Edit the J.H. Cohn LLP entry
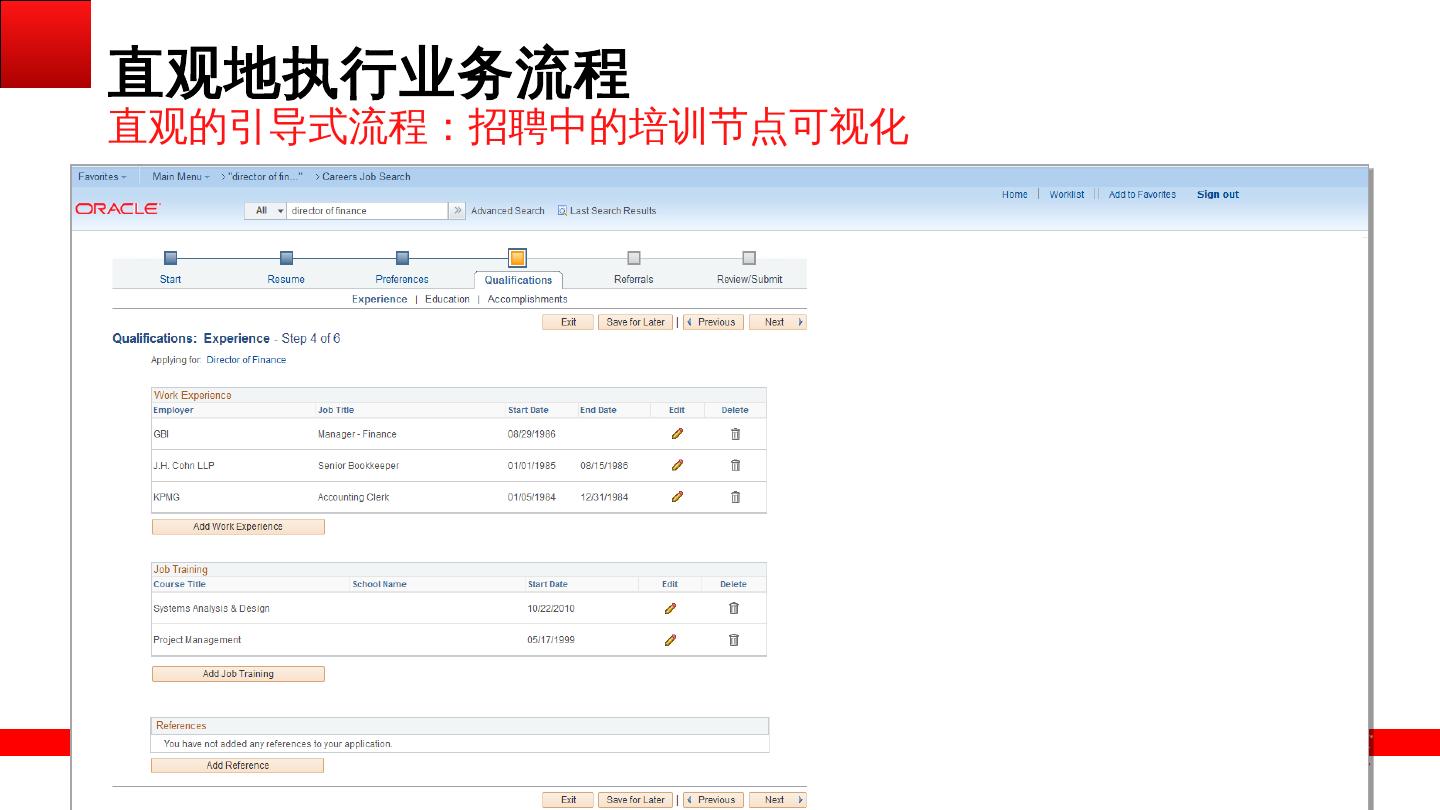 click(x=677, y=465)
